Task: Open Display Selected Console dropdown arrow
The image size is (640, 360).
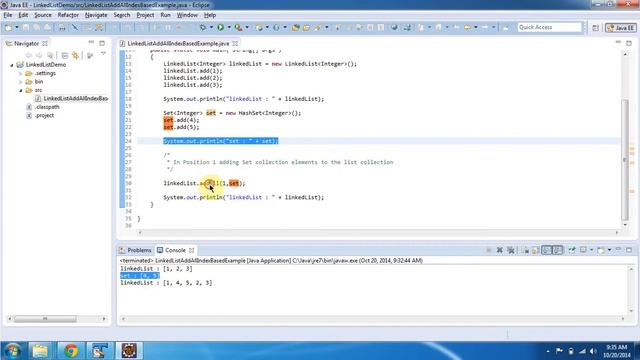Action: pos(591,250)
